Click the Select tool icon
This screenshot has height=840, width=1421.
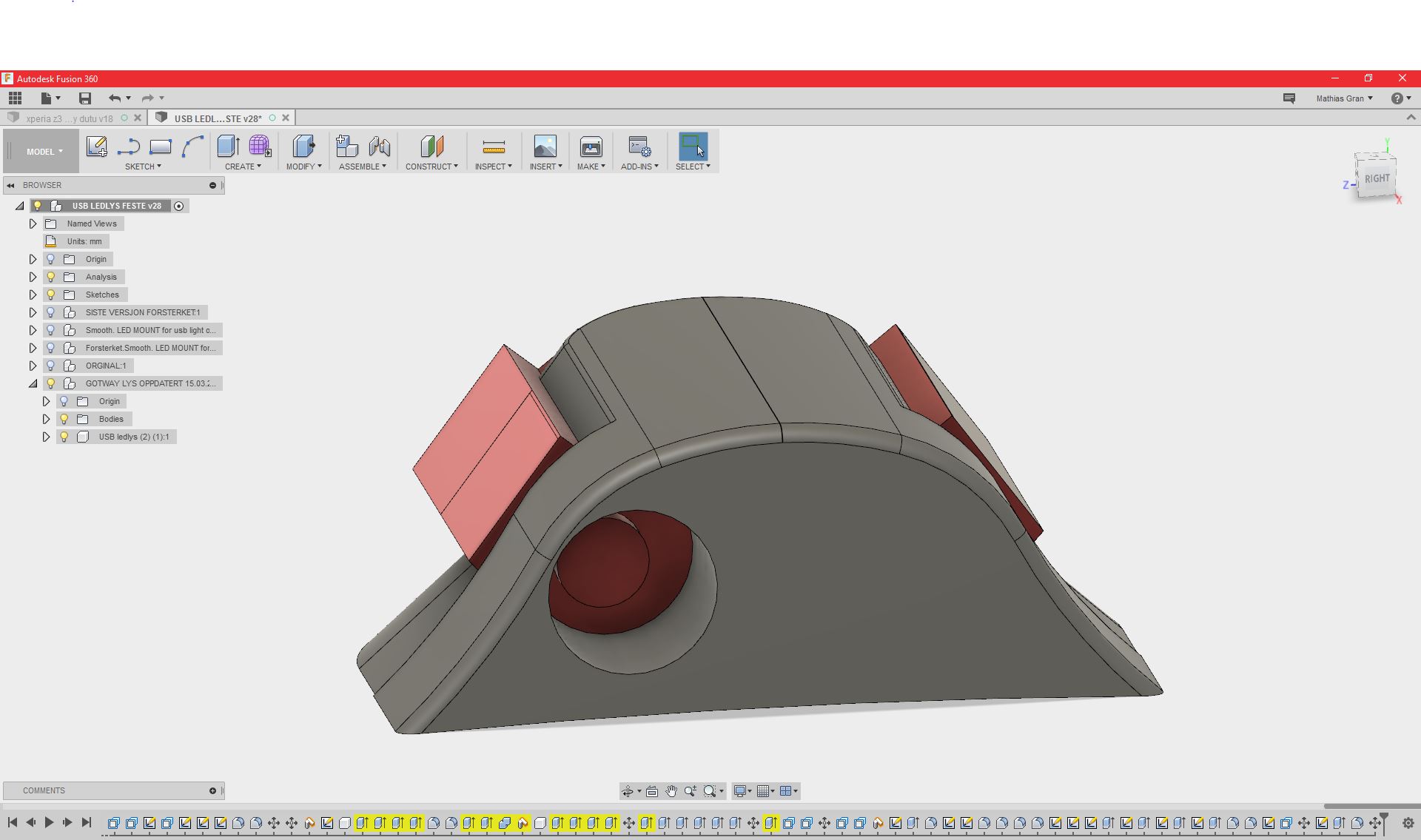click(x=693, y=147)
